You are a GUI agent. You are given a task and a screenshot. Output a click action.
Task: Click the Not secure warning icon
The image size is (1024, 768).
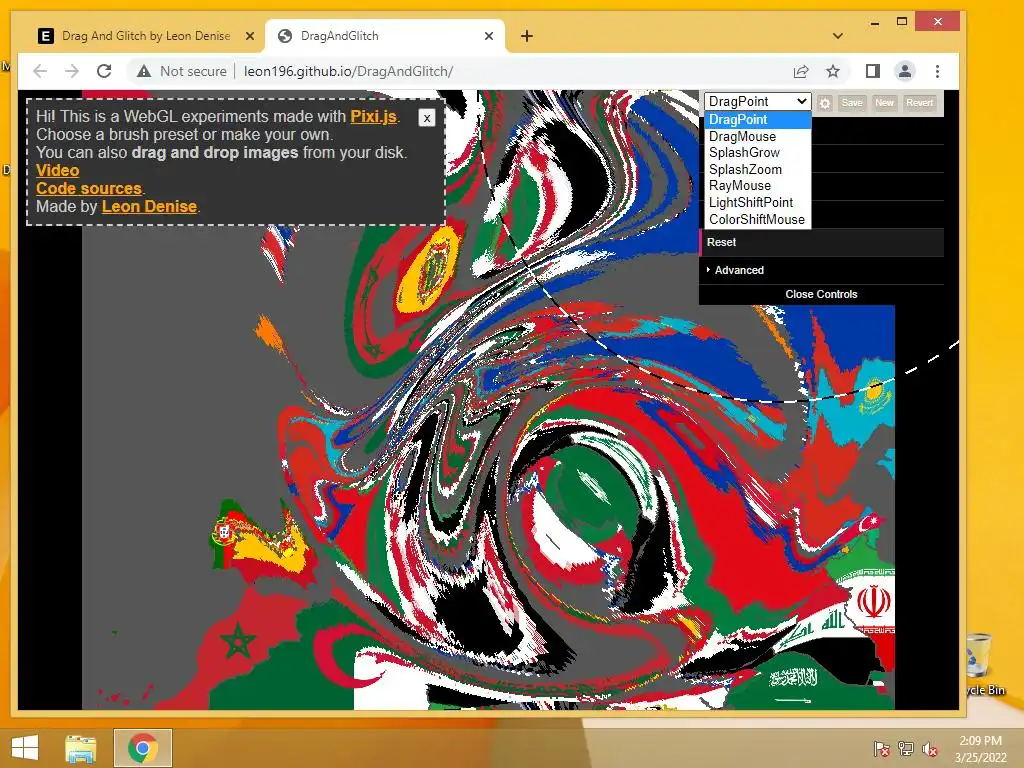click(x=144, y=71)
